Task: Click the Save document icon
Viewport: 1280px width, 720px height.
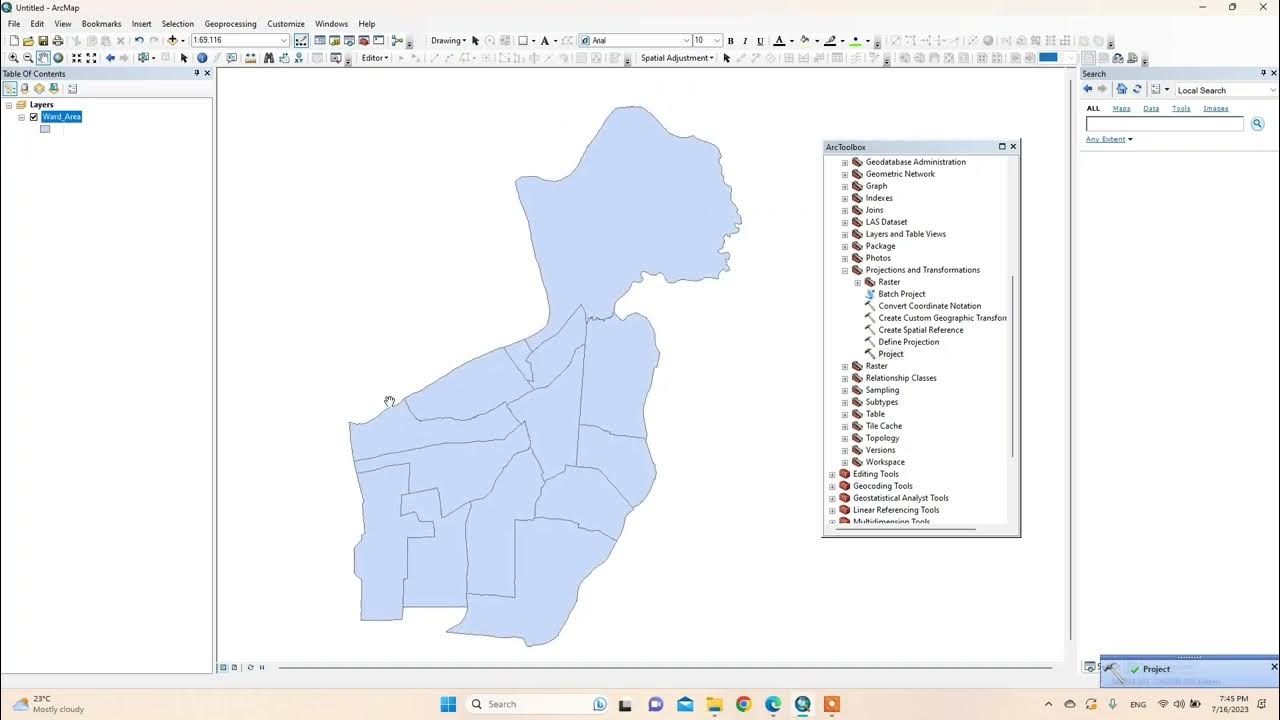Action: (43, 40)
